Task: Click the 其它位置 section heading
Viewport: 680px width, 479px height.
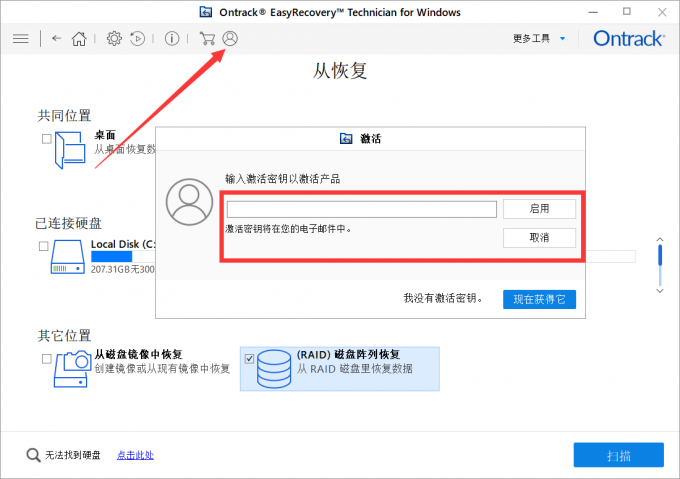Action: tap(64, 335)
